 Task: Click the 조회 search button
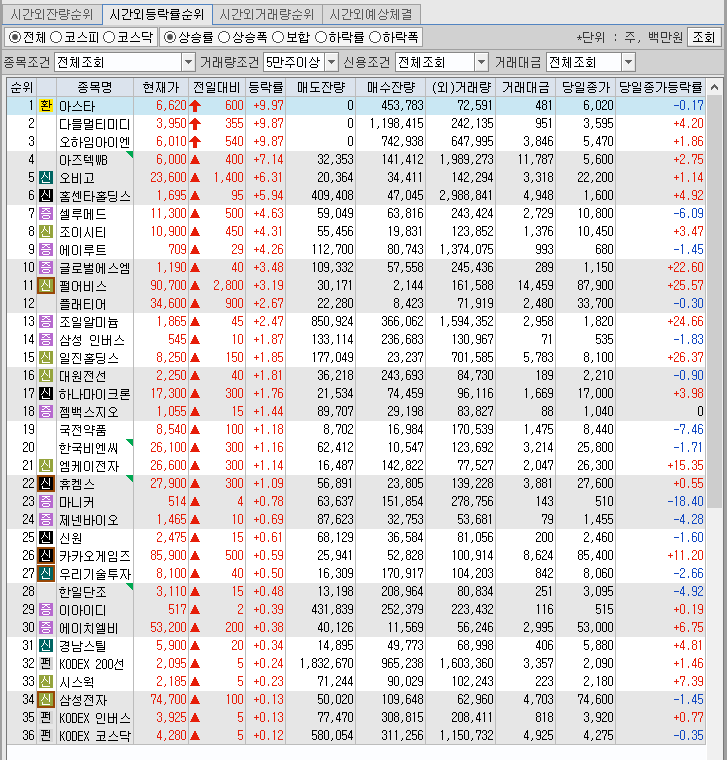(704, 37)
